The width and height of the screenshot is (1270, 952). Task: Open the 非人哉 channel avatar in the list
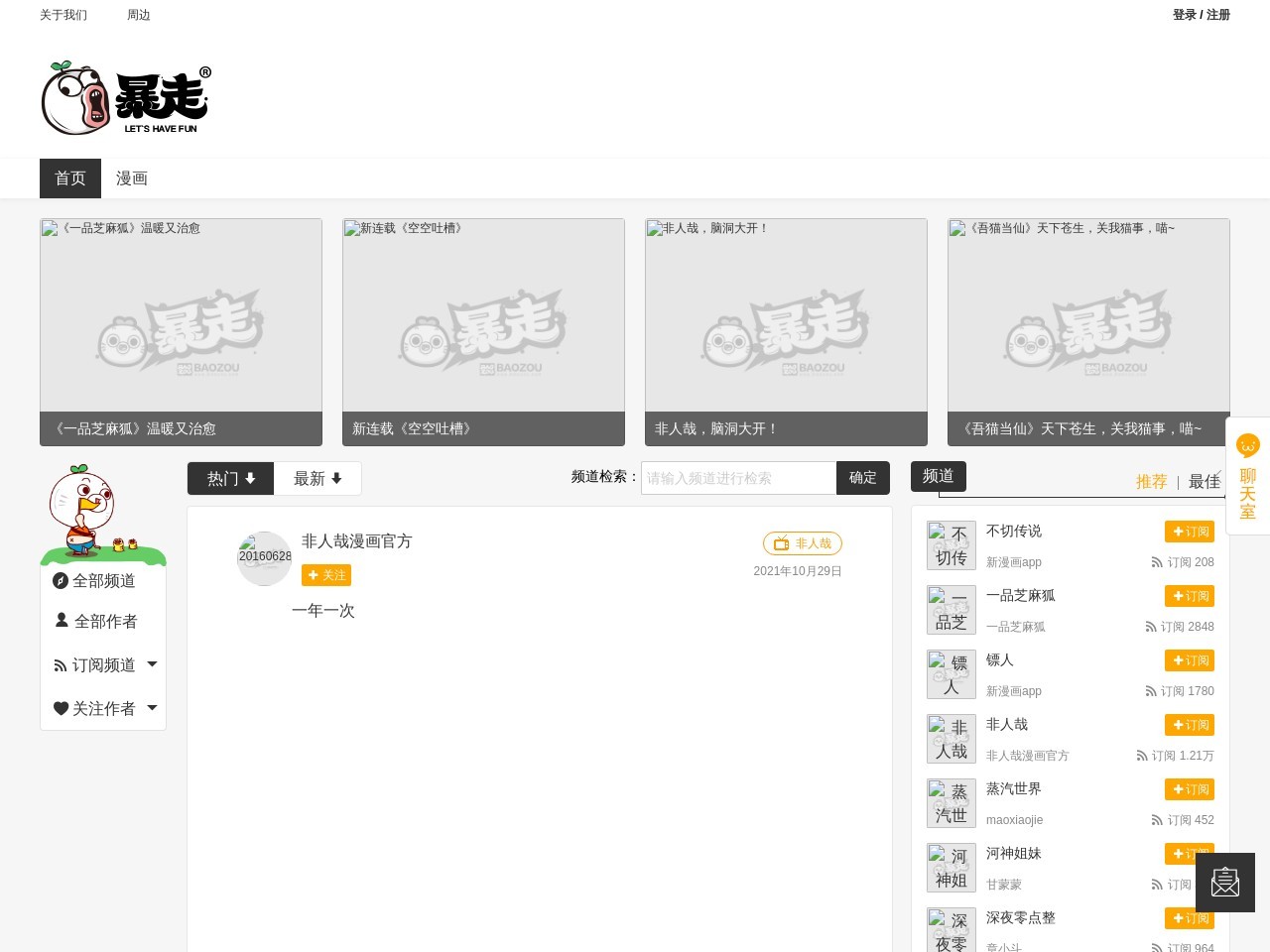tap(951, 739)
